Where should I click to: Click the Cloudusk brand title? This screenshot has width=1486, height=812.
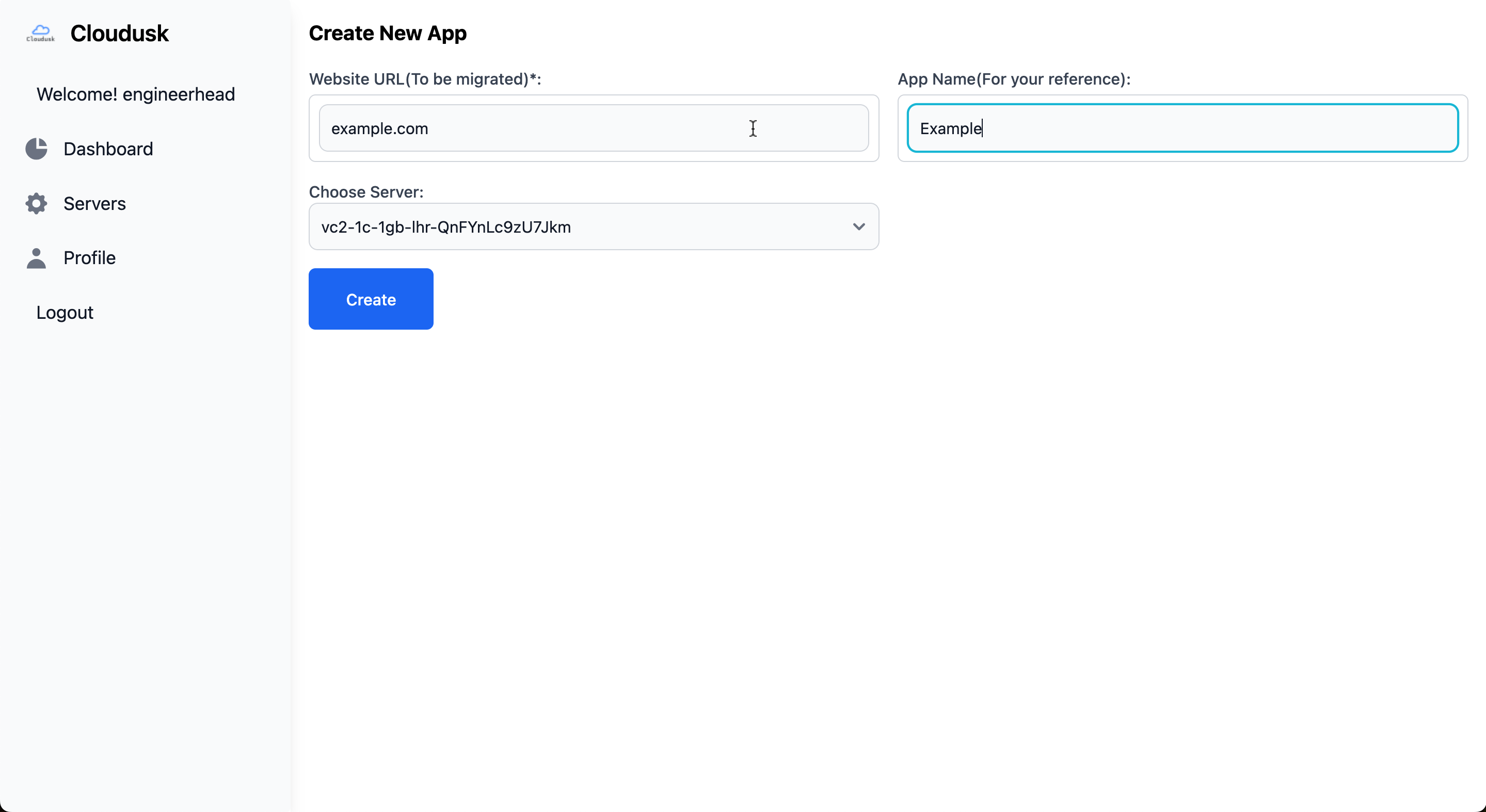click(x=119, y=34)
